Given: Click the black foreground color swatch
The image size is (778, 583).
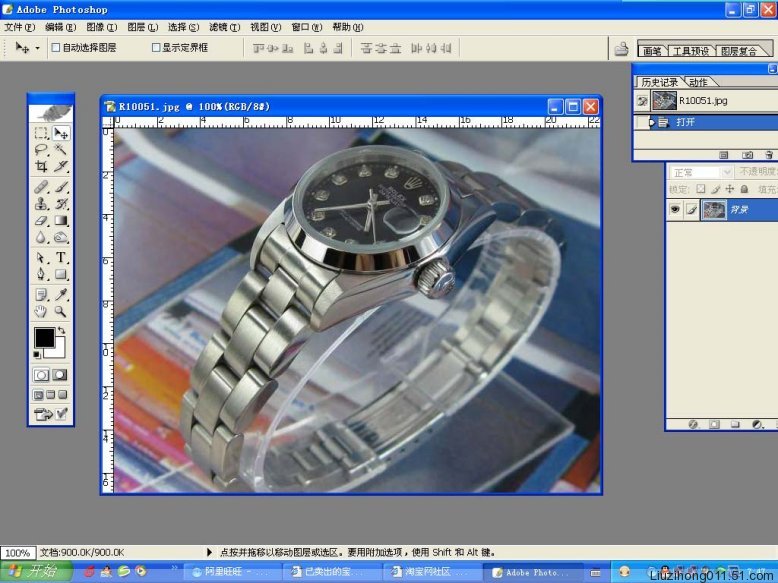Looking at the screenshot, I should pos(44,337).
